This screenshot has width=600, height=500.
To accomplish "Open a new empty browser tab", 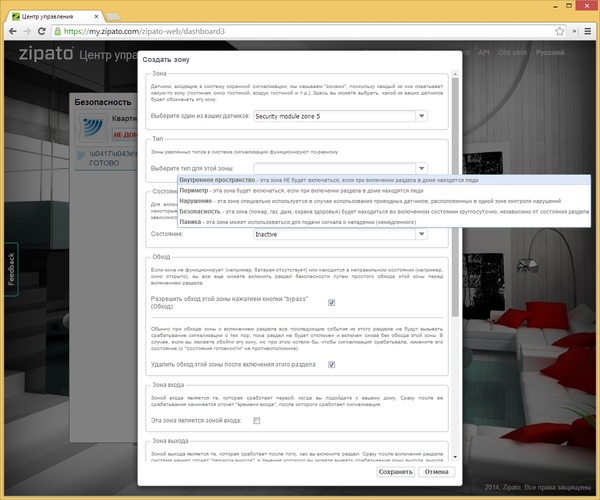I will click(112, 16).
